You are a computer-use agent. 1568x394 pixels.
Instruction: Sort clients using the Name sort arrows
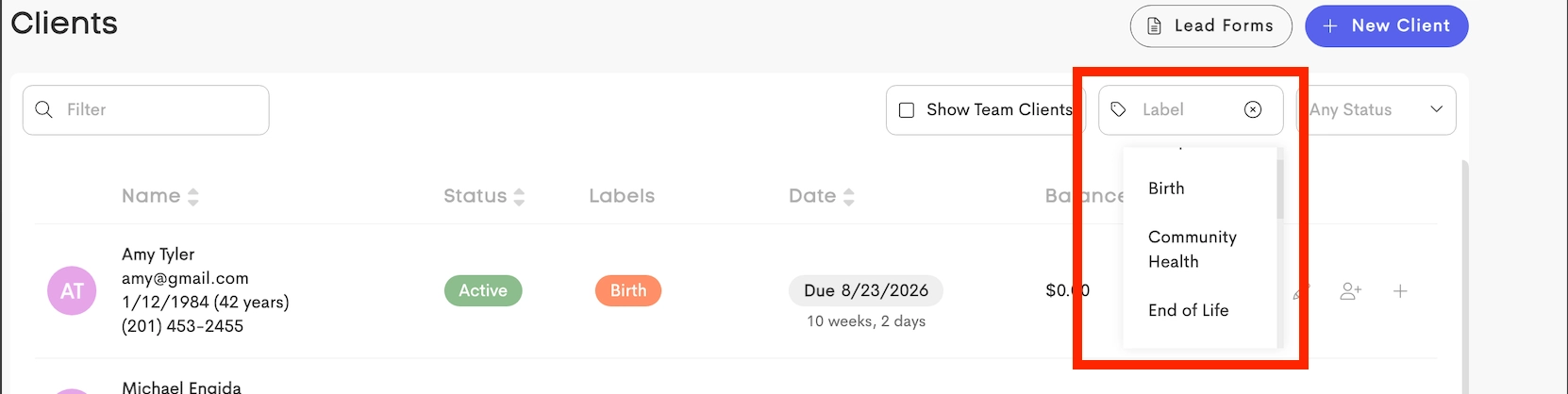(x=193, y=197)
